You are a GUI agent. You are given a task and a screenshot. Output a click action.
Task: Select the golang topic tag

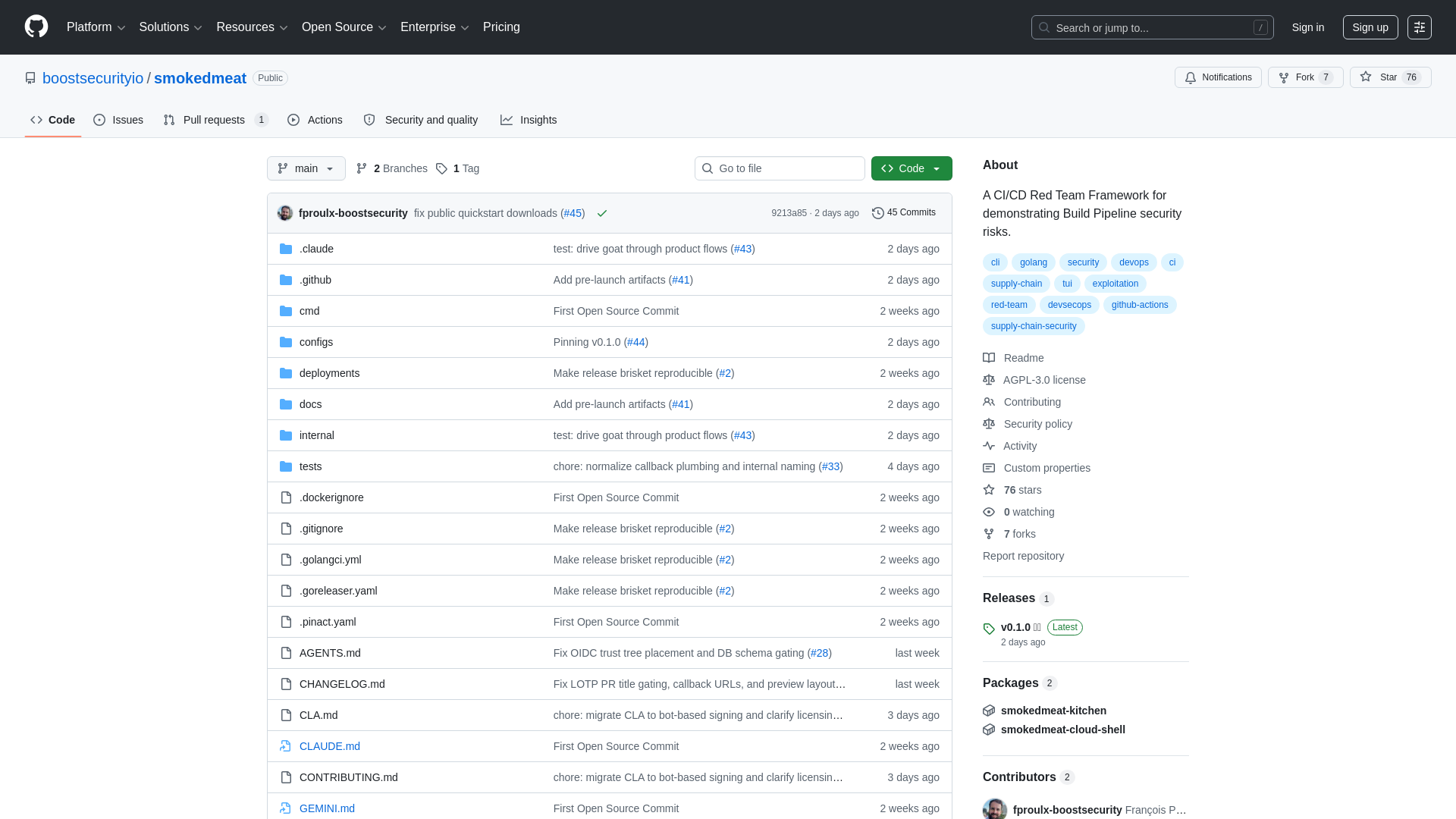coord(1033,262)
